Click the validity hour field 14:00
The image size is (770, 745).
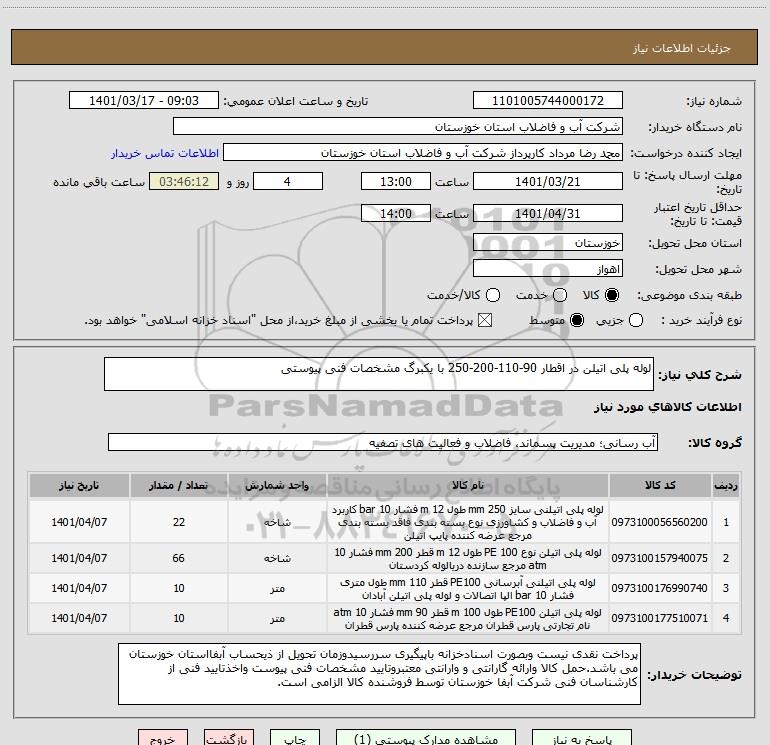396,213
